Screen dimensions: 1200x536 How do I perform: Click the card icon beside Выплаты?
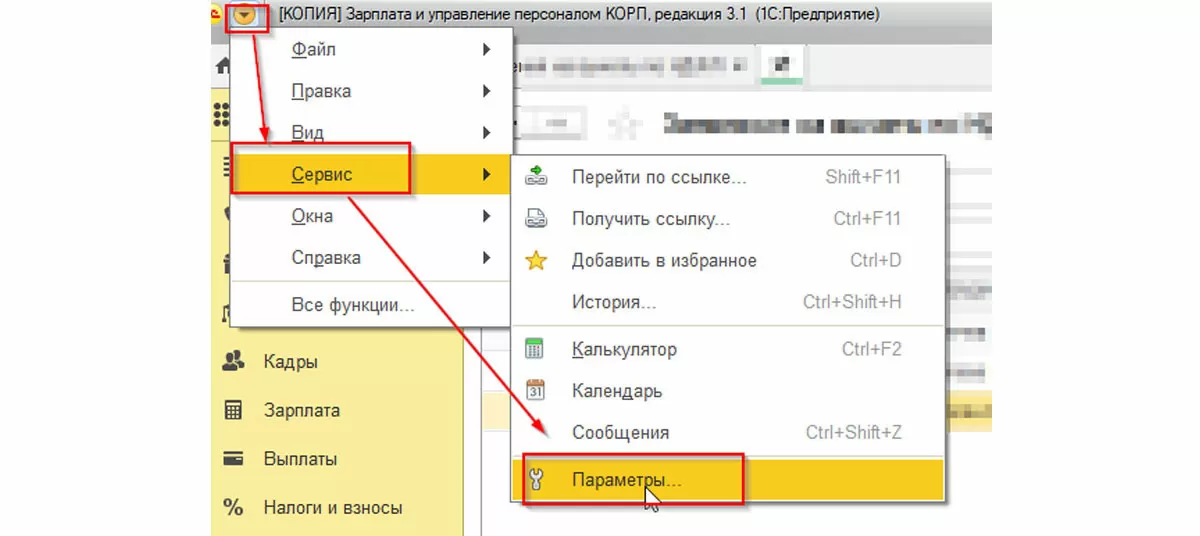(233, 459)
